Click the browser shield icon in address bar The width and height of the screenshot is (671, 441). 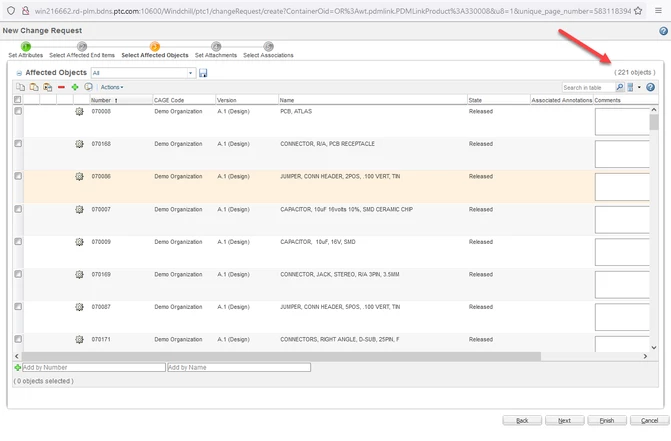(x=11, y=11)
